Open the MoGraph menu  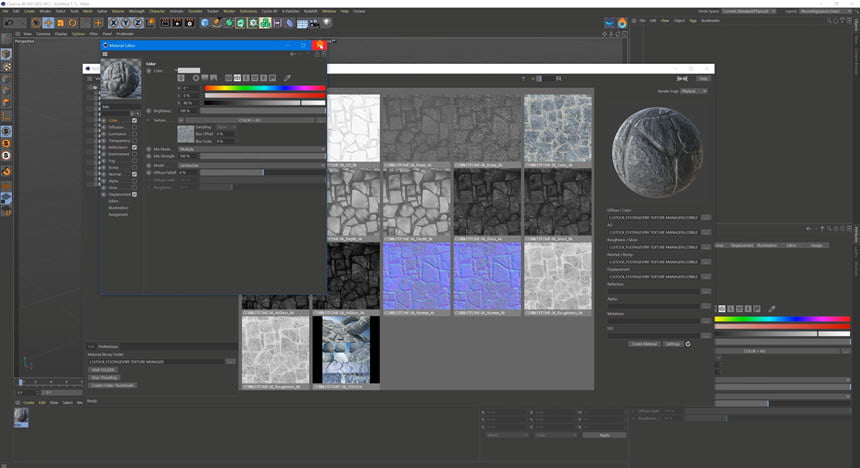click(137, 11)
